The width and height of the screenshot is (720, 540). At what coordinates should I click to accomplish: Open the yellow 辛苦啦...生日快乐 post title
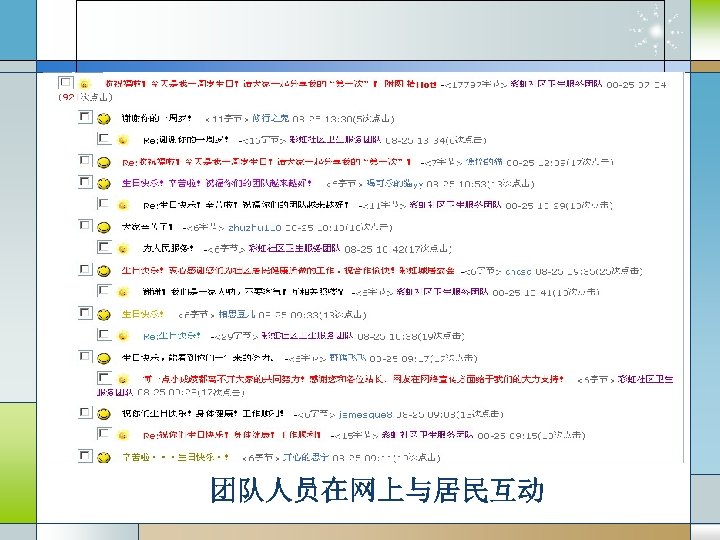tap(175, 457)
